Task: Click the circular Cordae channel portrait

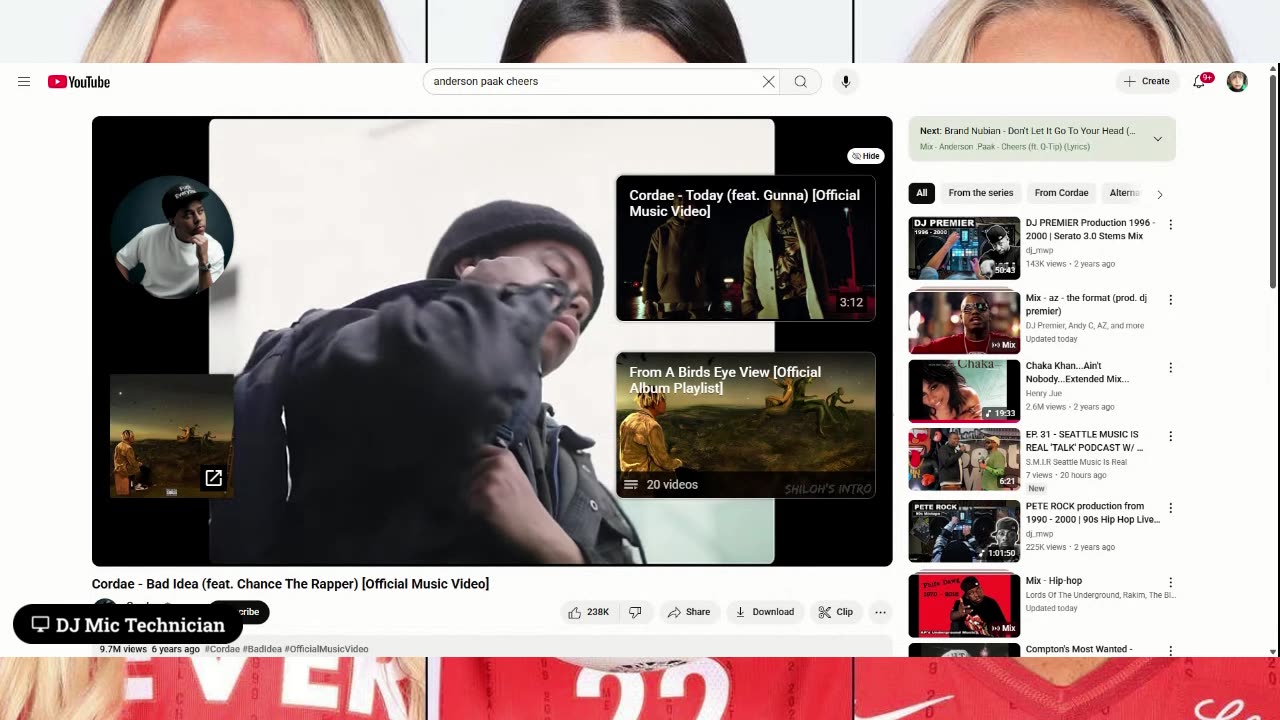Action: pyautogui.click(x=172, y=238)
